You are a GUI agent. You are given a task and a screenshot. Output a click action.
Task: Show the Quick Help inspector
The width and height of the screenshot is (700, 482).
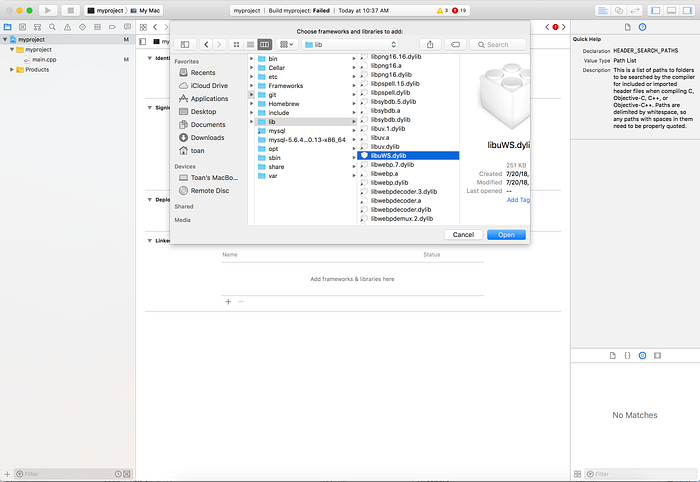642,27
